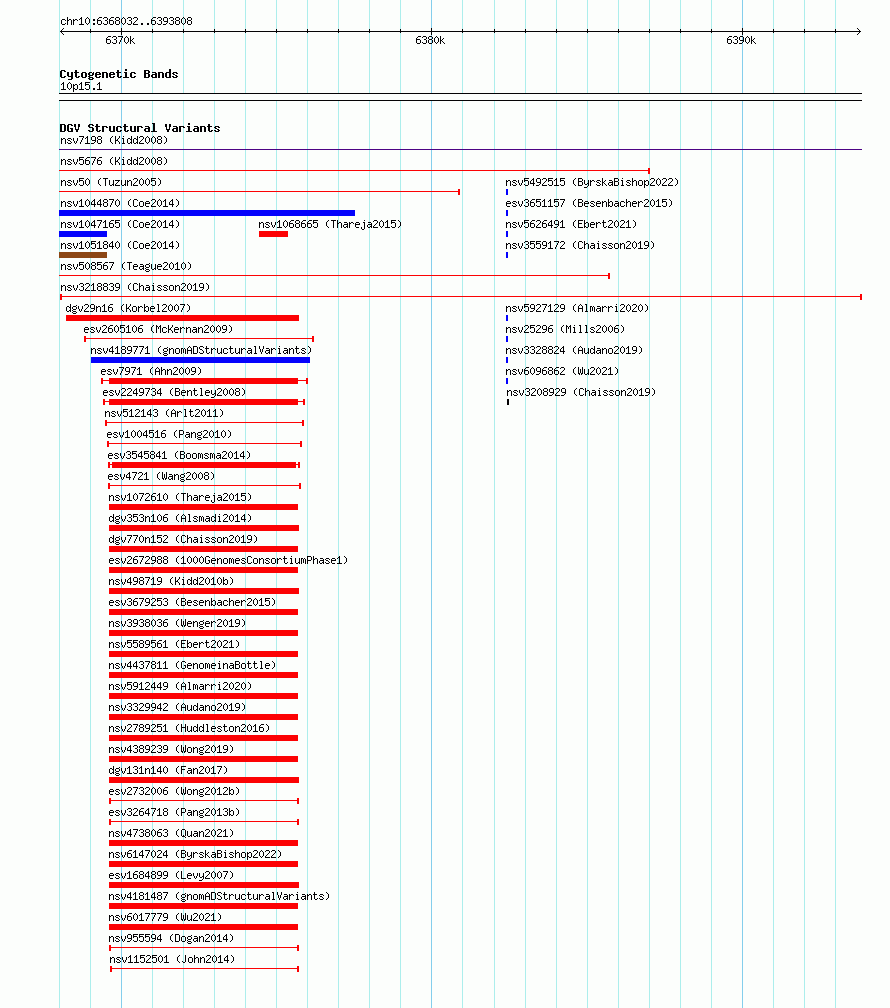Open nsv4437811 (GenomeinaBottle) label
Screen dimensions: 890x1008
click(192, 665)
